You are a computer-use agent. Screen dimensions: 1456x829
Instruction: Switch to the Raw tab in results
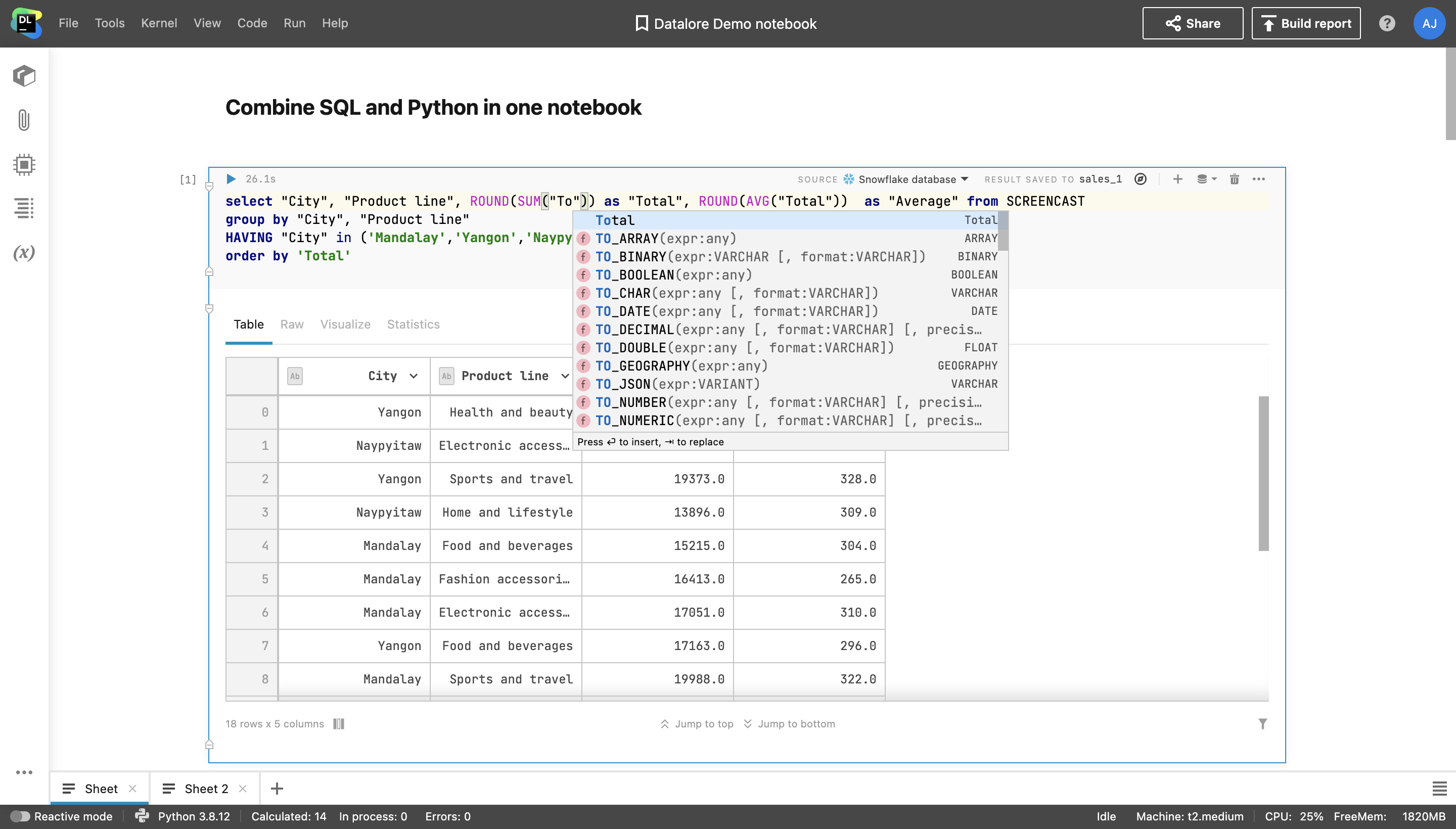[292, 324]
